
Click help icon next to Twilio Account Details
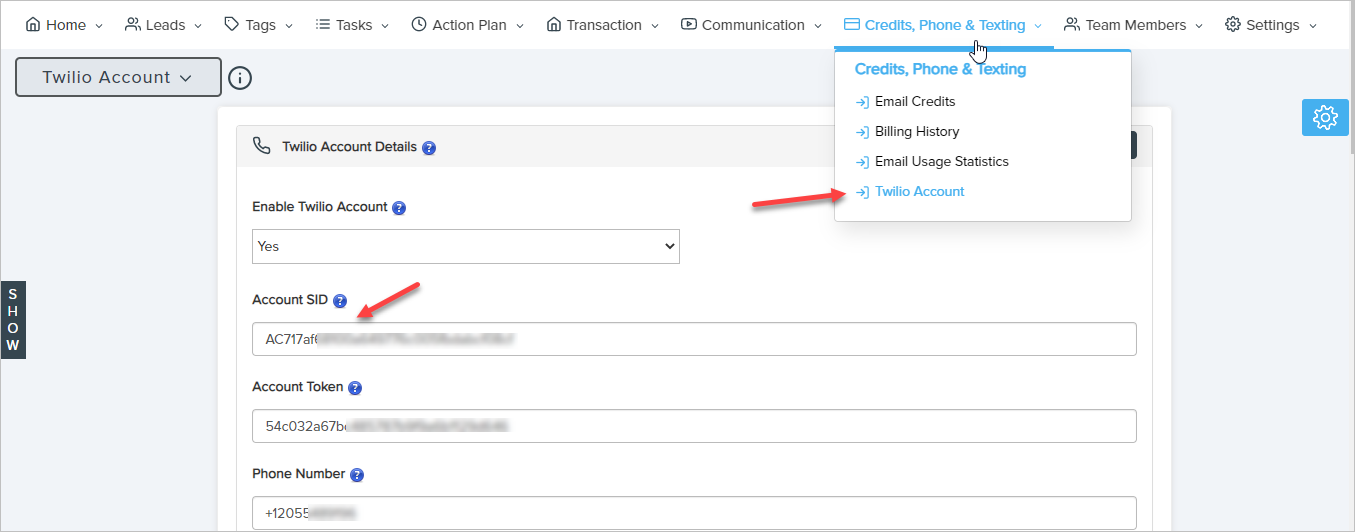point(429,147)
